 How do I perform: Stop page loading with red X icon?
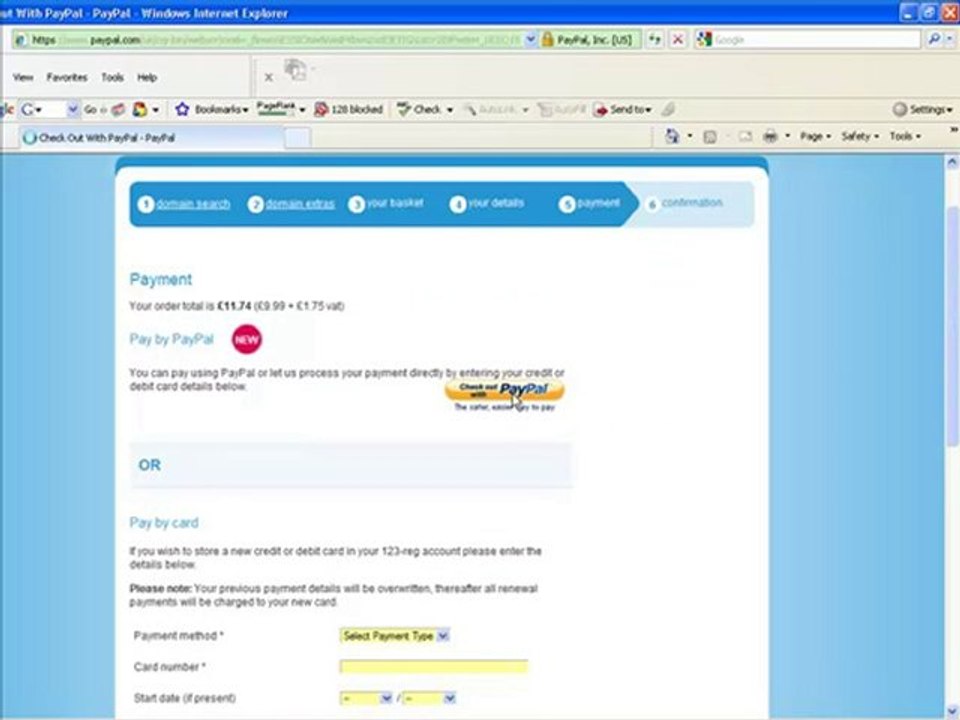[678, 40]
